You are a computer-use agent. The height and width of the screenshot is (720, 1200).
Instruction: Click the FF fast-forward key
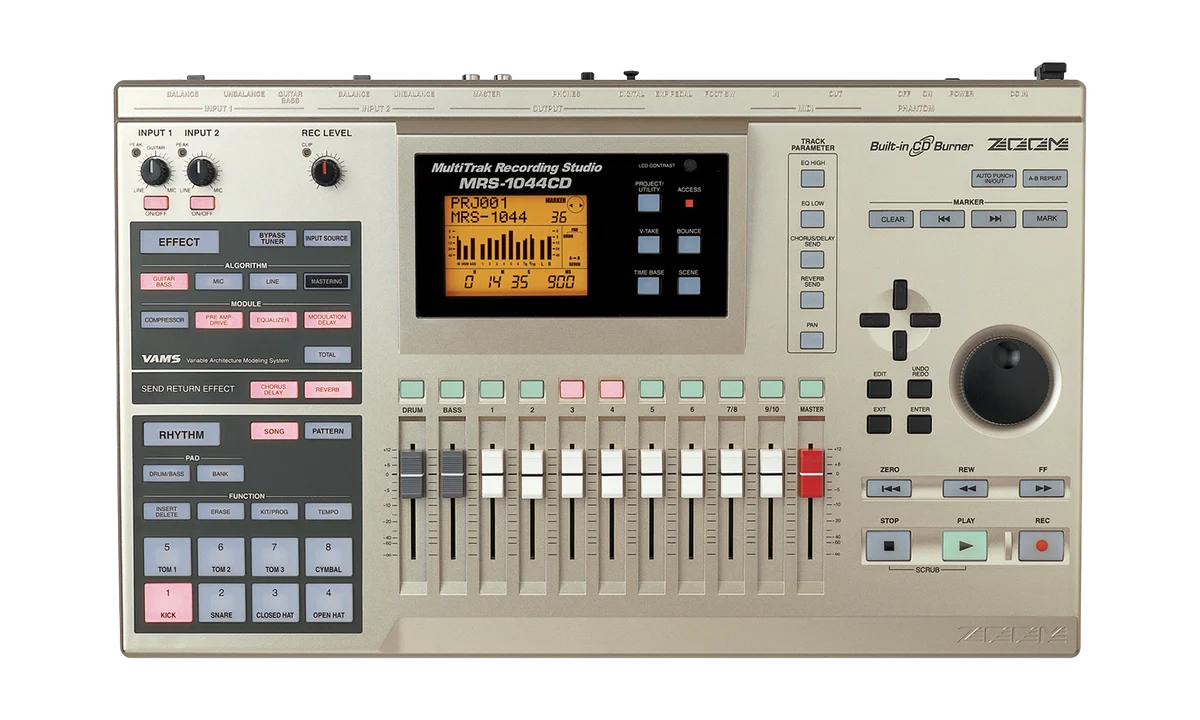(x=1041, y=488)
